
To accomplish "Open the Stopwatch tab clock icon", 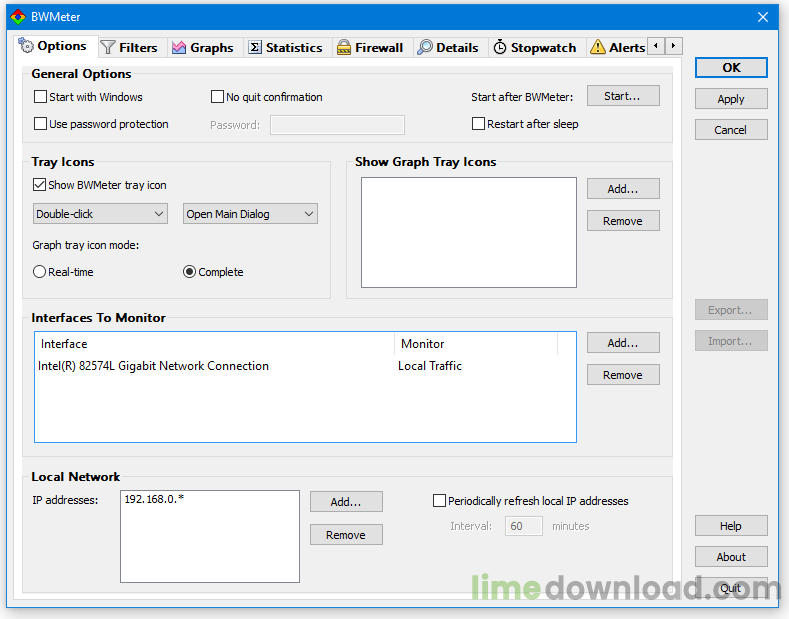I will [x=500, y=47].
